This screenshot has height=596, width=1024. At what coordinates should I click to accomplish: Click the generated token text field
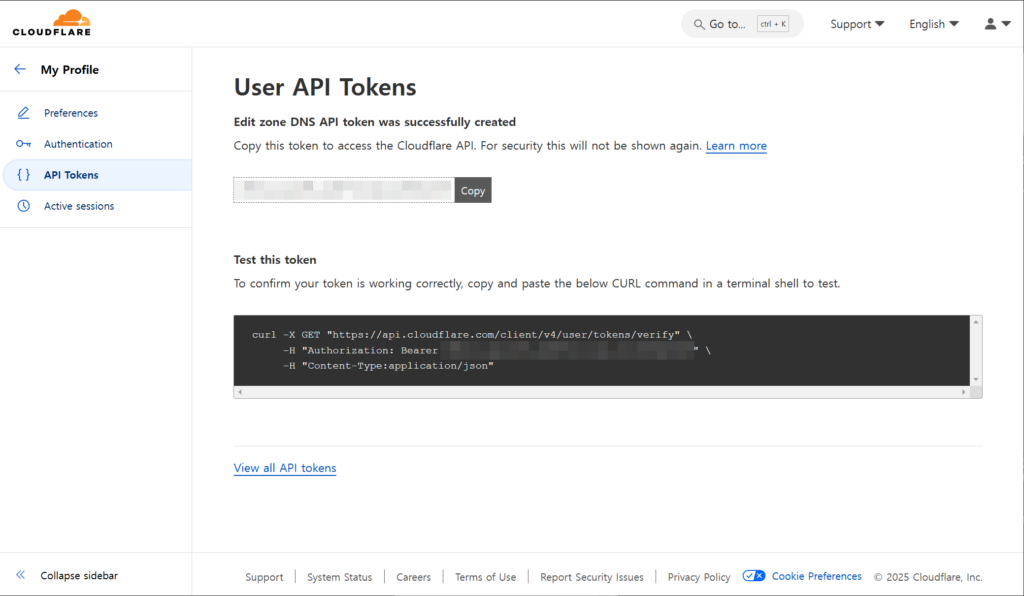pyautogui.click(x=344, y=190)
